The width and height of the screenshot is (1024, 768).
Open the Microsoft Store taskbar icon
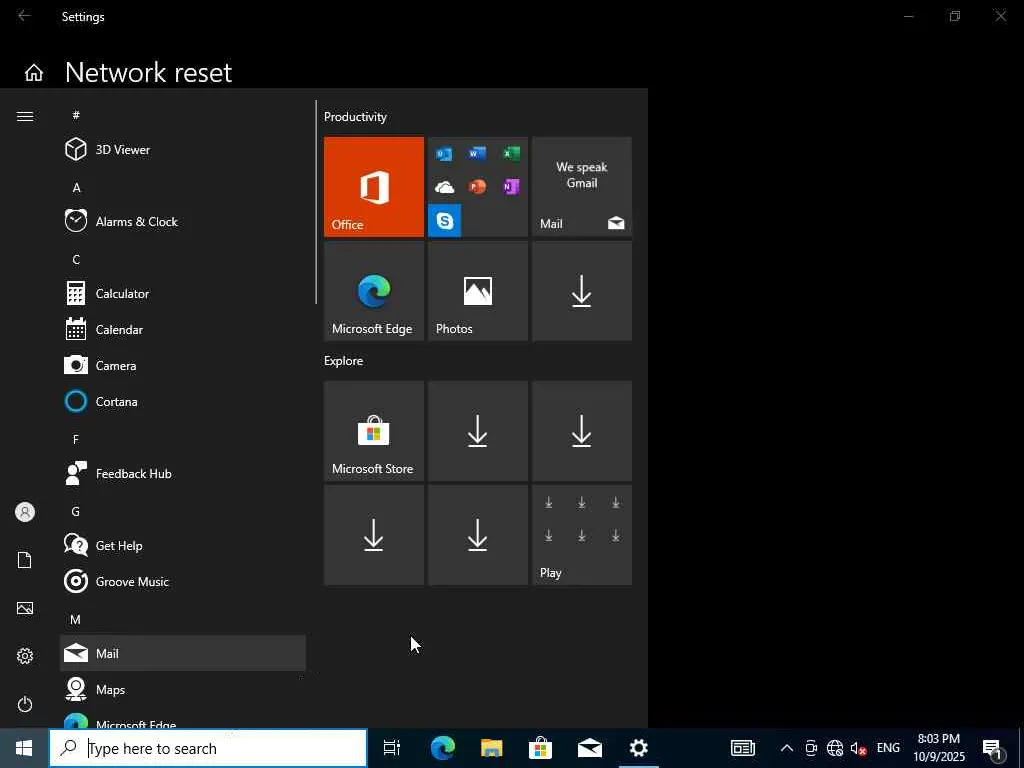pyautogui.click(x=541, y=748)
